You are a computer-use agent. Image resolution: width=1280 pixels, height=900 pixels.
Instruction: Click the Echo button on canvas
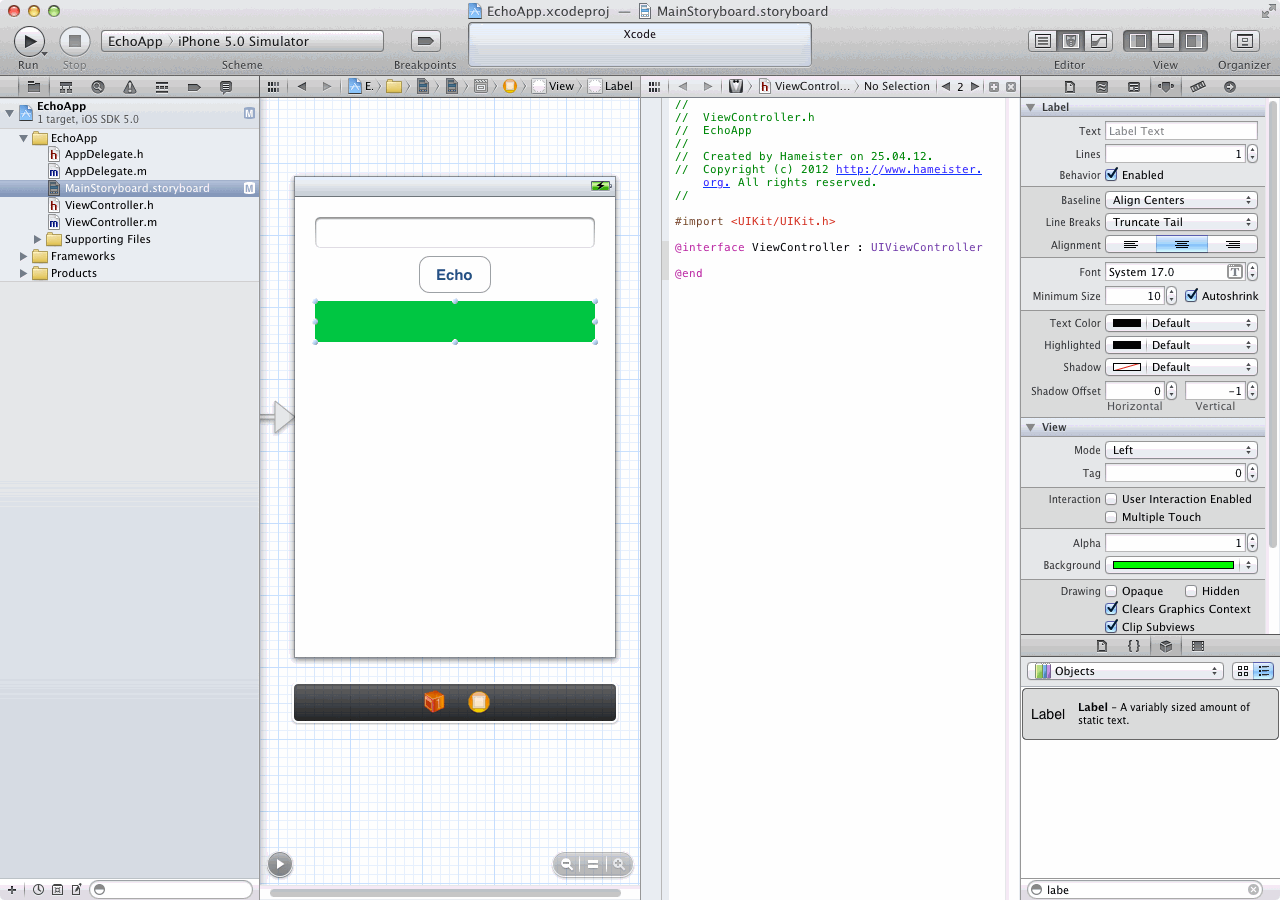click(454, 275)
